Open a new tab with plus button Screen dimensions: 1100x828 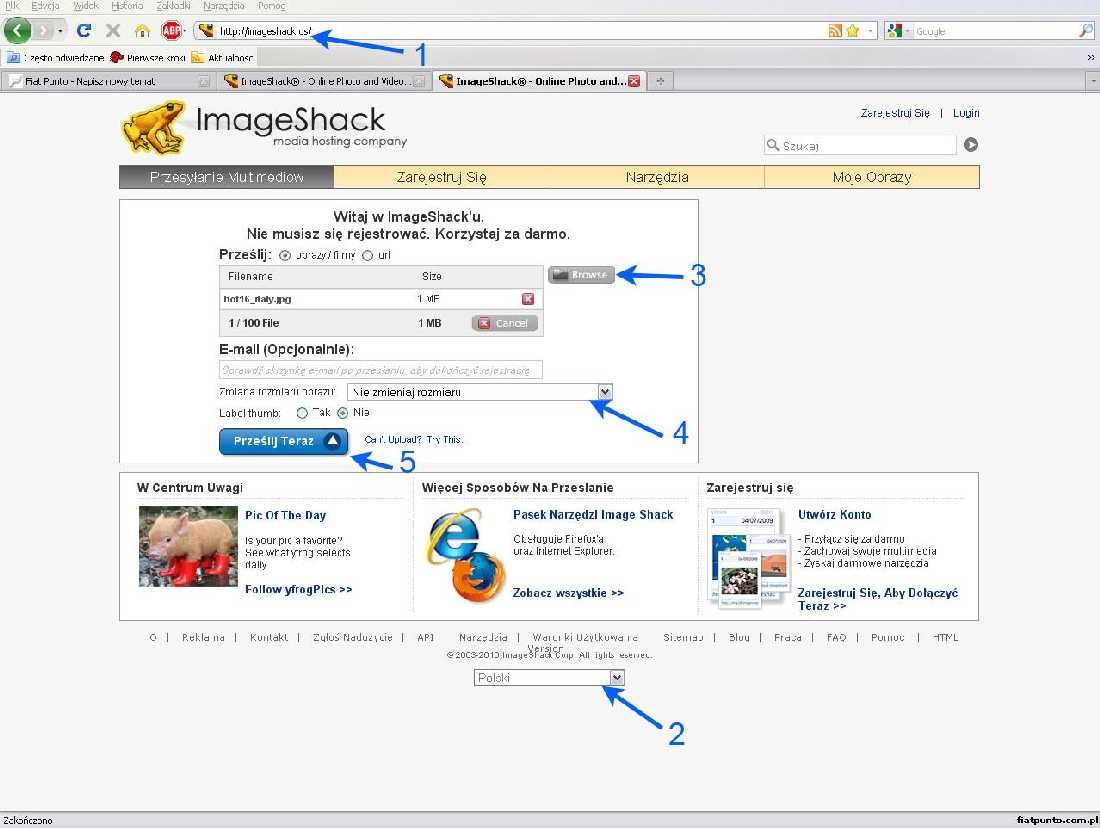click(660, 81)
